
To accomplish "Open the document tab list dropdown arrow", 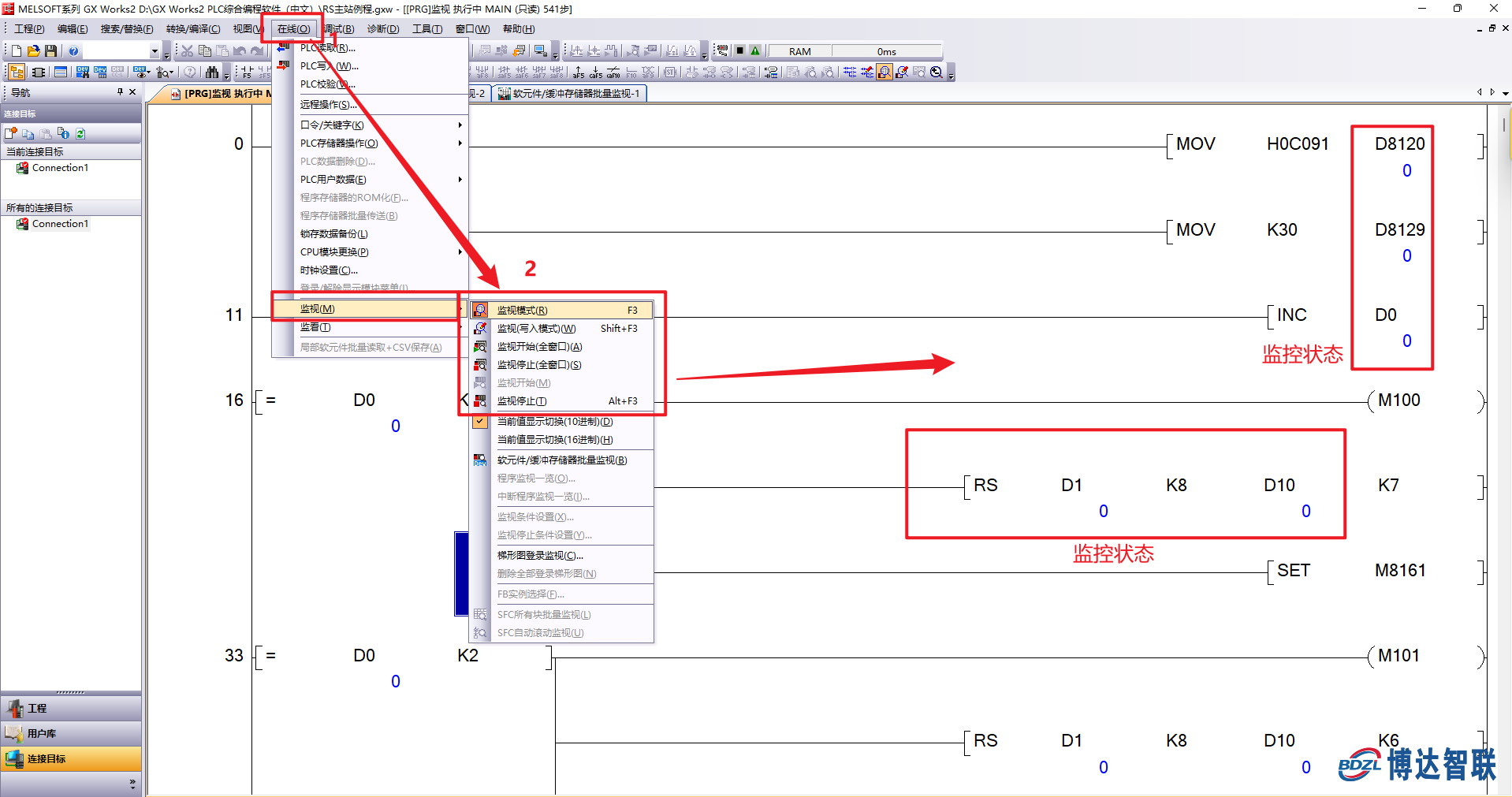I will point(1505,93).
